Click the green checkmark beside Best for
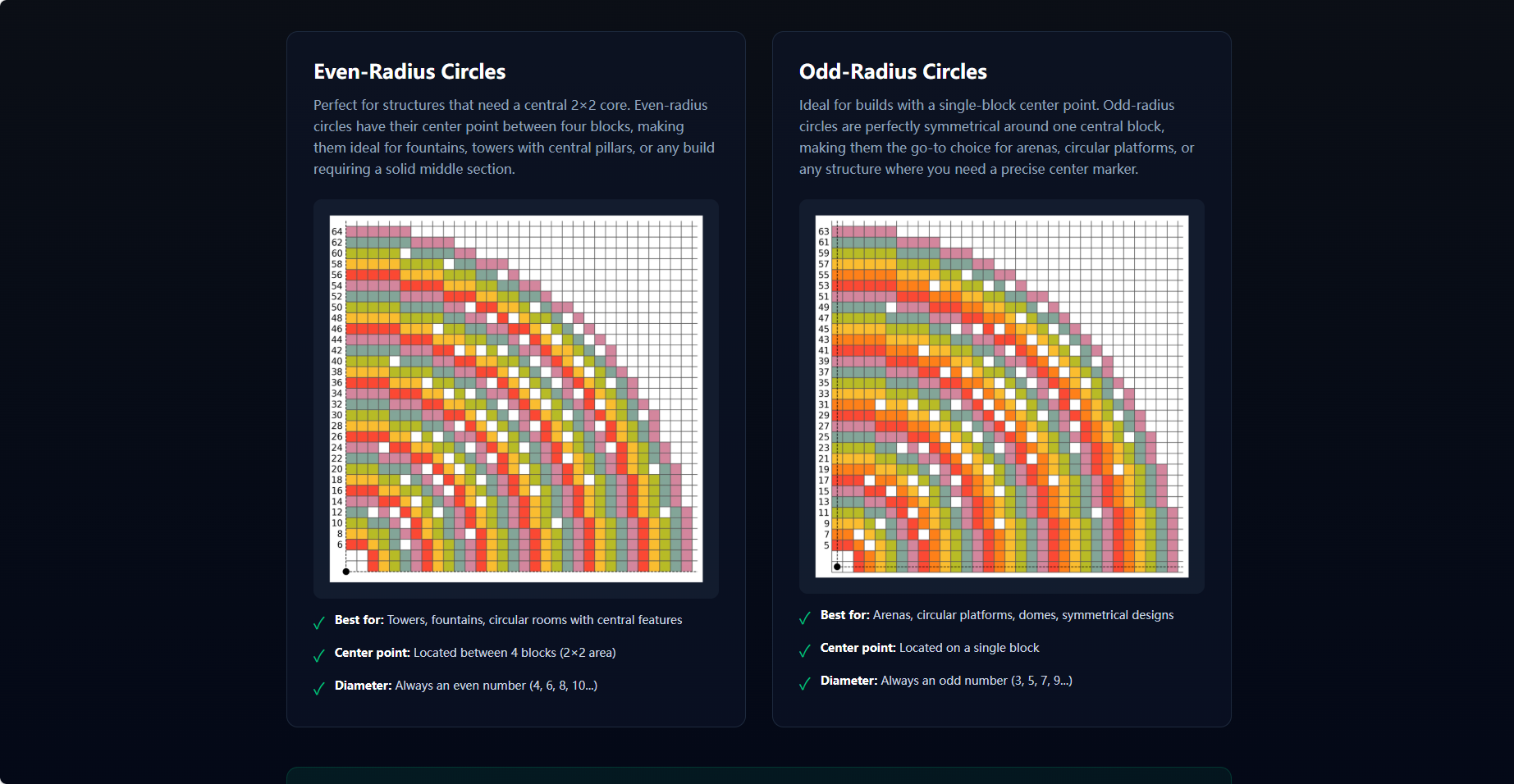 [318, 623]
